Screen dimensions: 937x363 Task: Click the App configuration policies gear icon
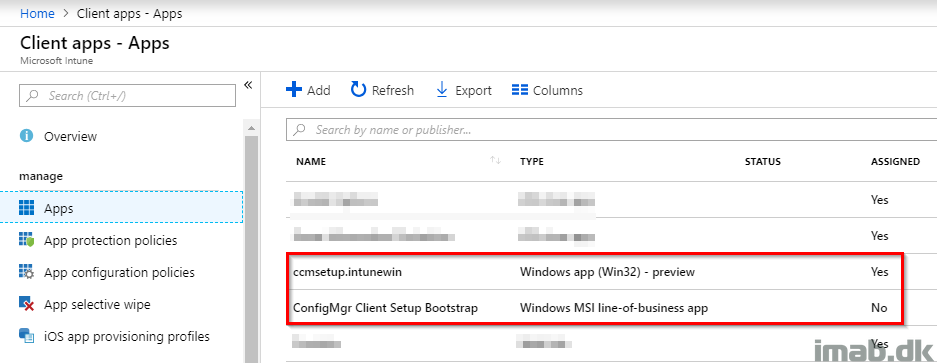pos(26,273)
